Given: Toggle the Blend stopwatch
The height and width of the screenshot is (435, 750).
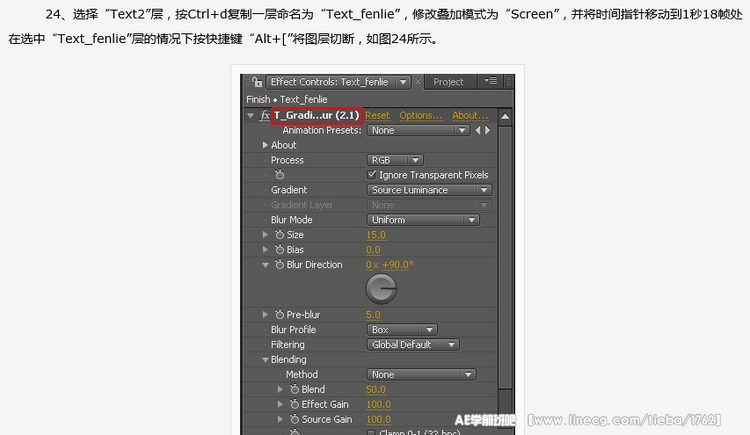Looking at the screenshot, I should click(295, 389).
